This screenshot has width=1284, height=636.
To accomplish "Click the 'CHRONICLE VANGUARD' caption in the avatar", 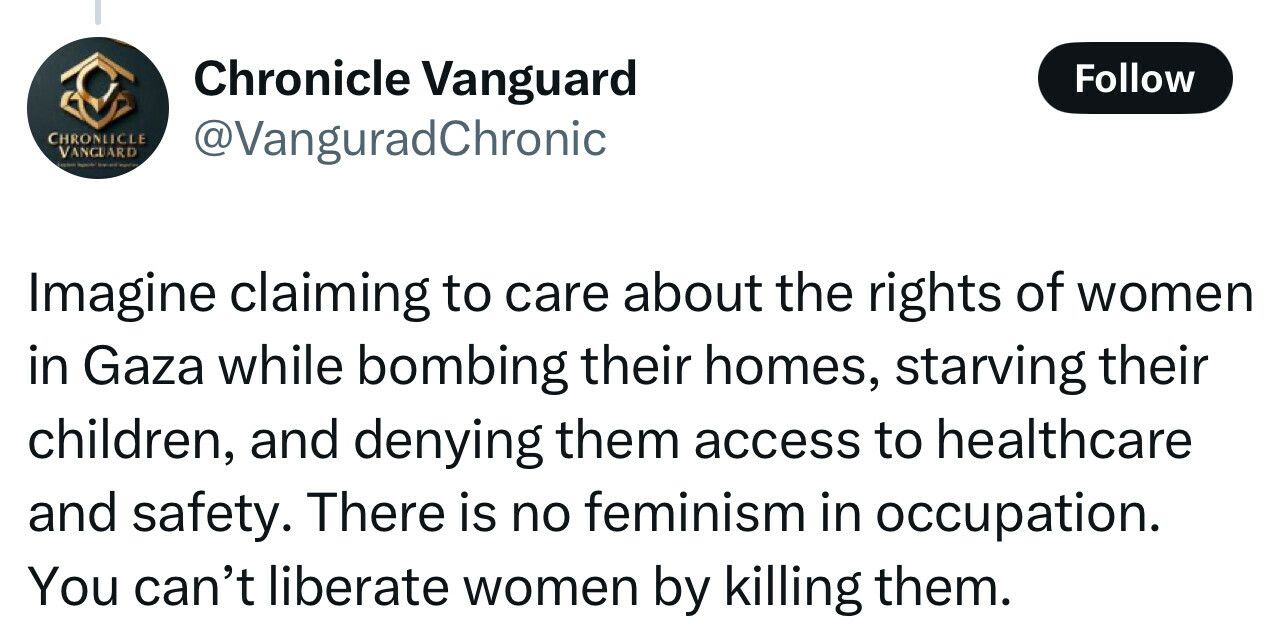I will click(98, 147).
